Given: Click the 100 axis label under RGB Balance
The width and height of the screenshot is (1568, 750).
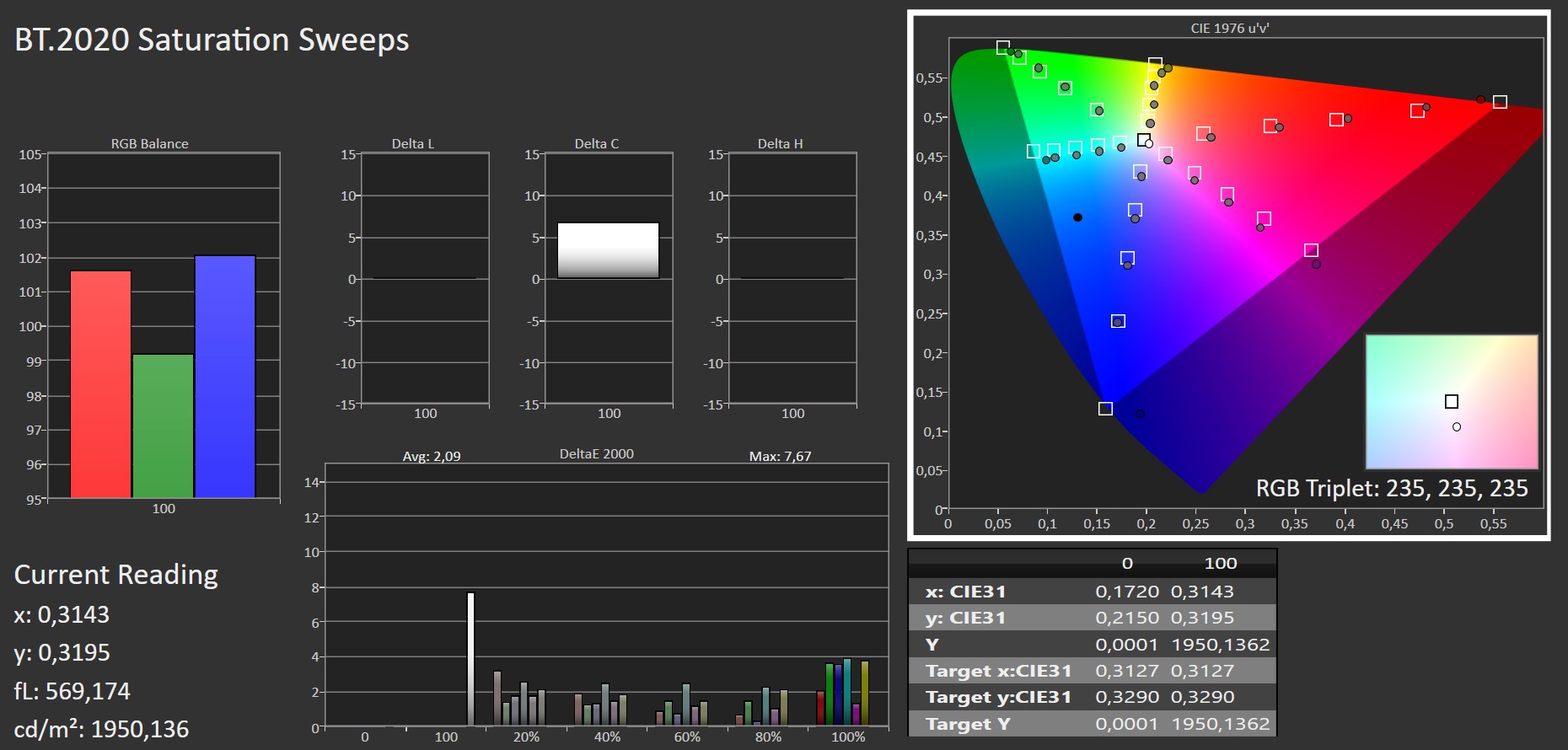Looking at the screenshot, I should [x=164, y=508].
